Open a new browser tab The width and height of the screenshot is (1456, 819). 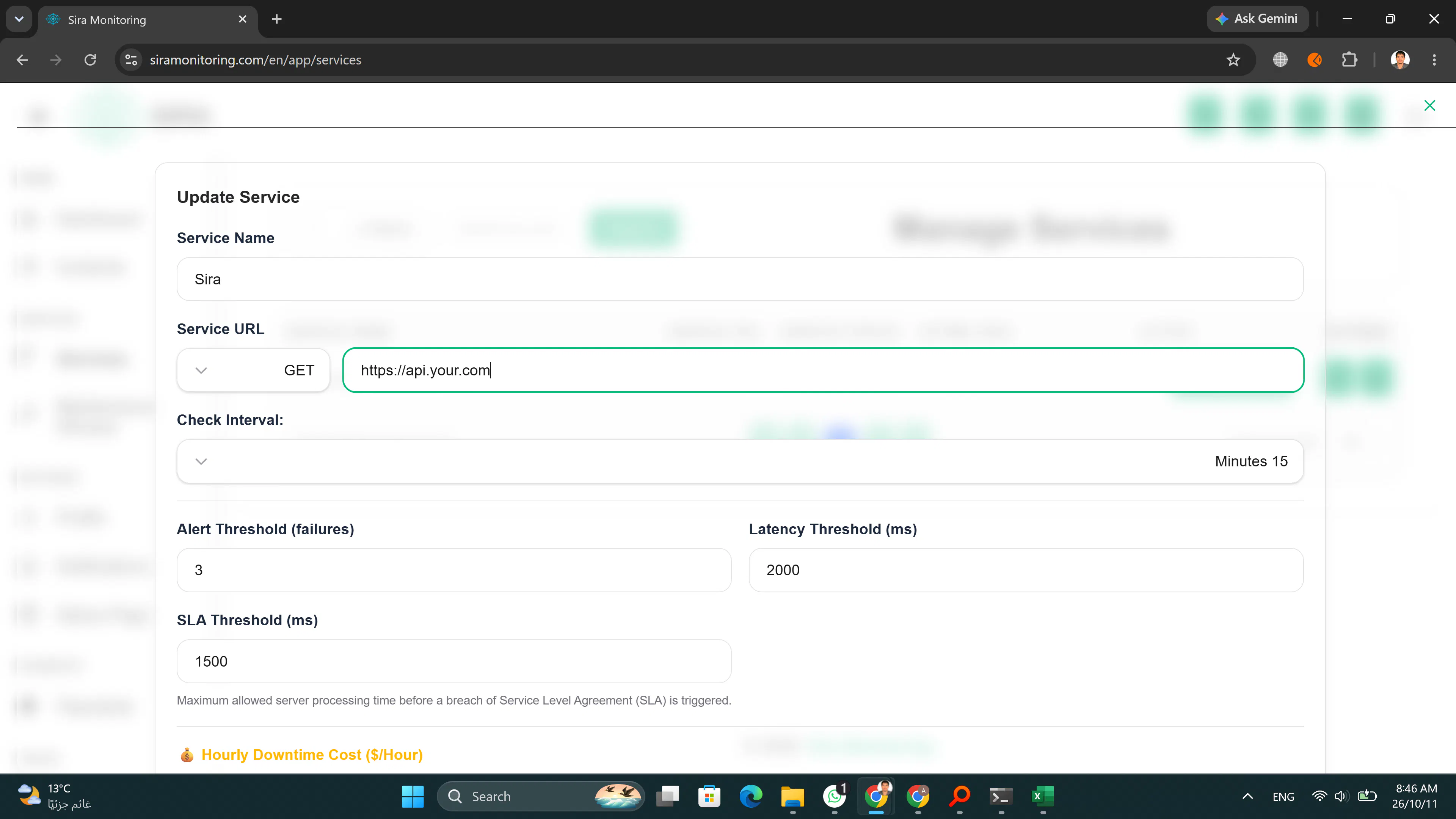pyautogui.click(x=276, y=19)
